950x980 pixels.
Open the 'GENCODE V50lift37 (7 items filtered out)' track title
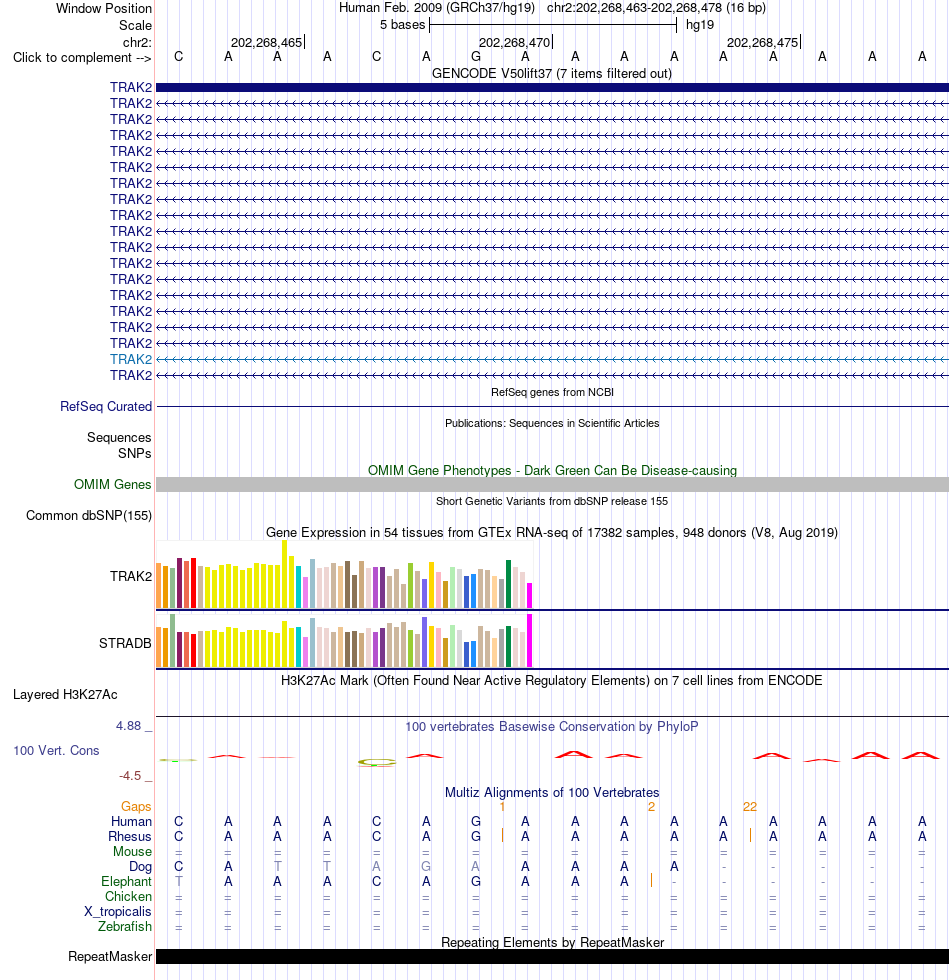(x=552, y=74)
